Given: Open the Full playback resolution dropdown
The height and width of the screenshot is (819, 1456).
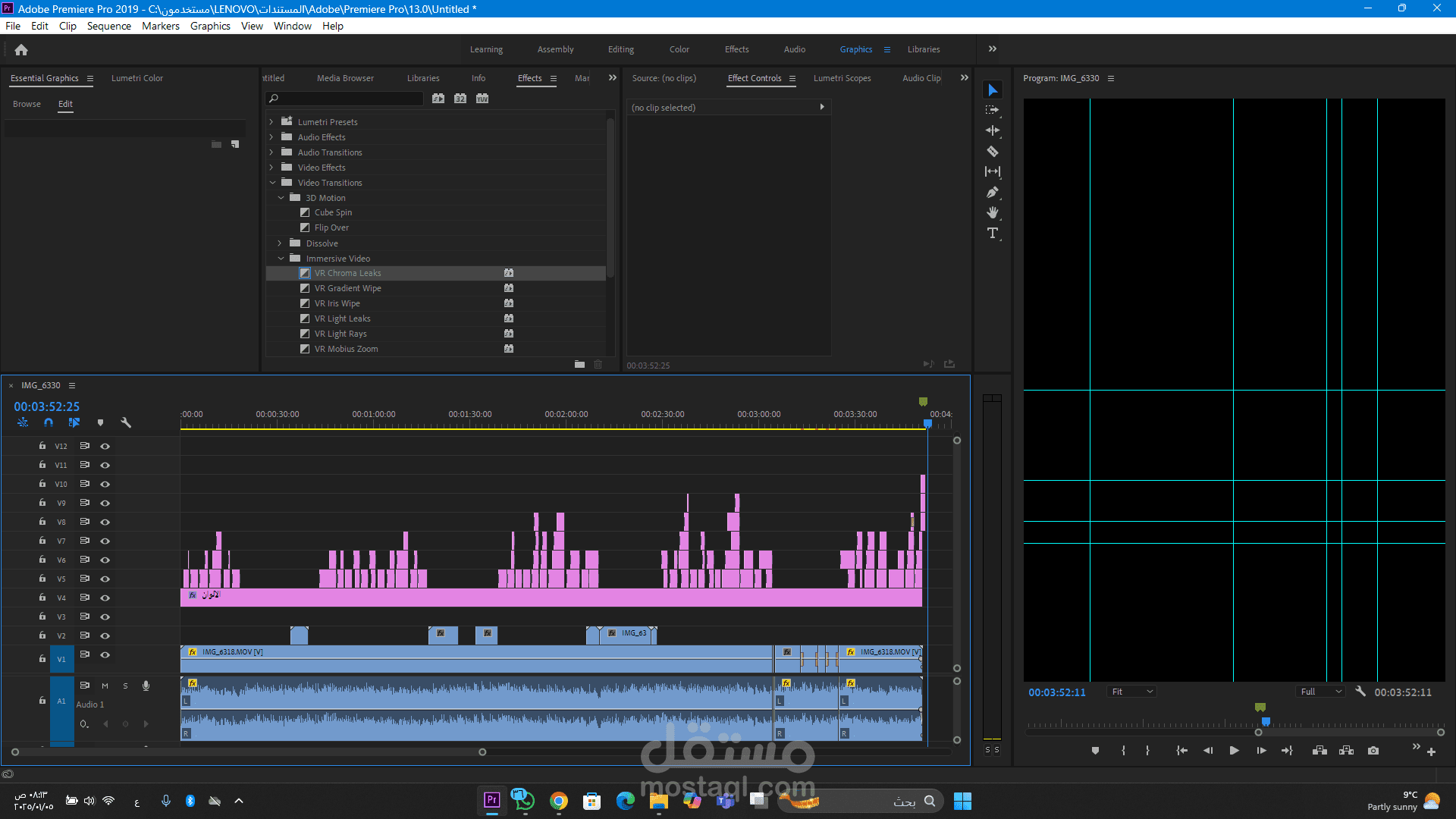Looking at the screenshot, I should click(1321, 692).
